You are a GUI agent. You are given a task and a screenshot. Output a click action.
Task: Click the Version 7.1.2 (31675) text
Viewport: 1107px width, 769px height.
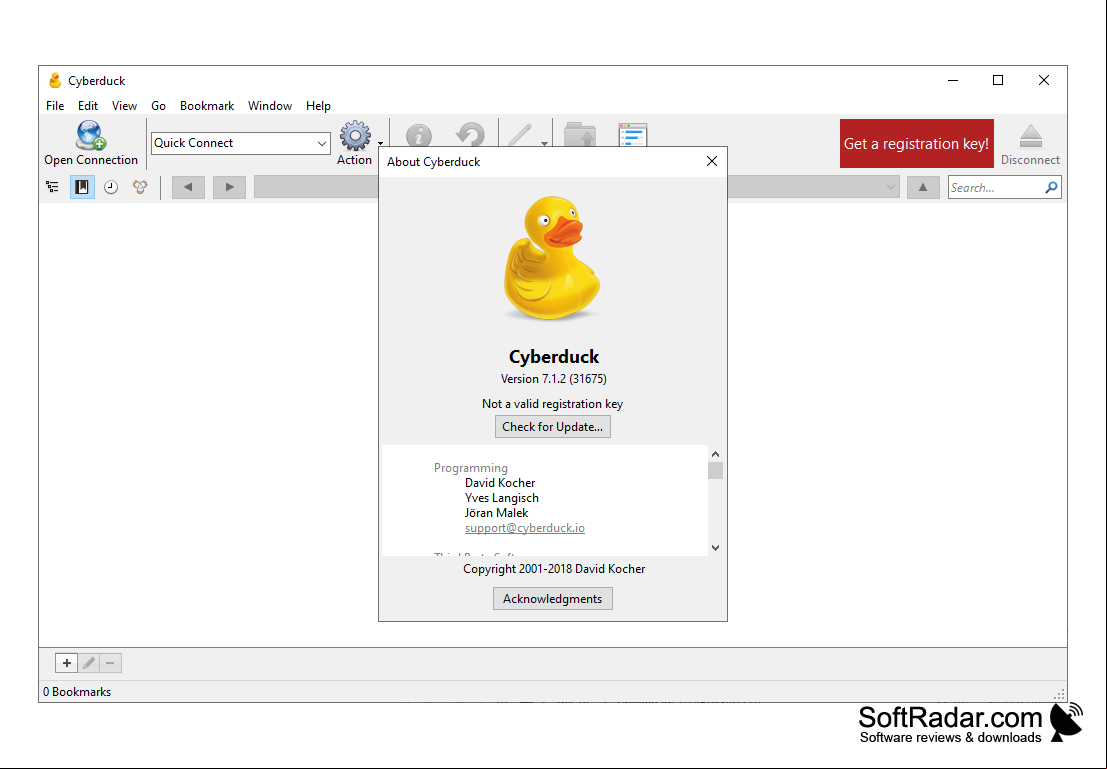pos(554,378)
